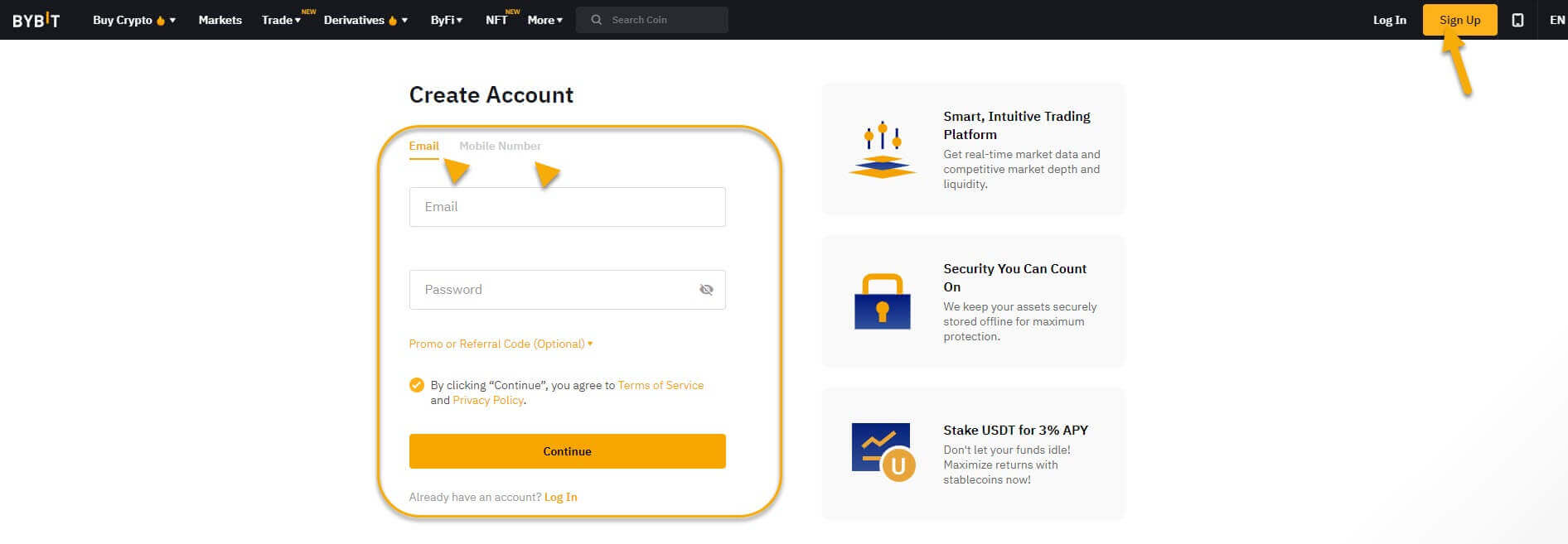Image resolution: width=1568 pixels, height=544 pixels.
Task: Click the search magnifier icon
Action: (596, 20)
